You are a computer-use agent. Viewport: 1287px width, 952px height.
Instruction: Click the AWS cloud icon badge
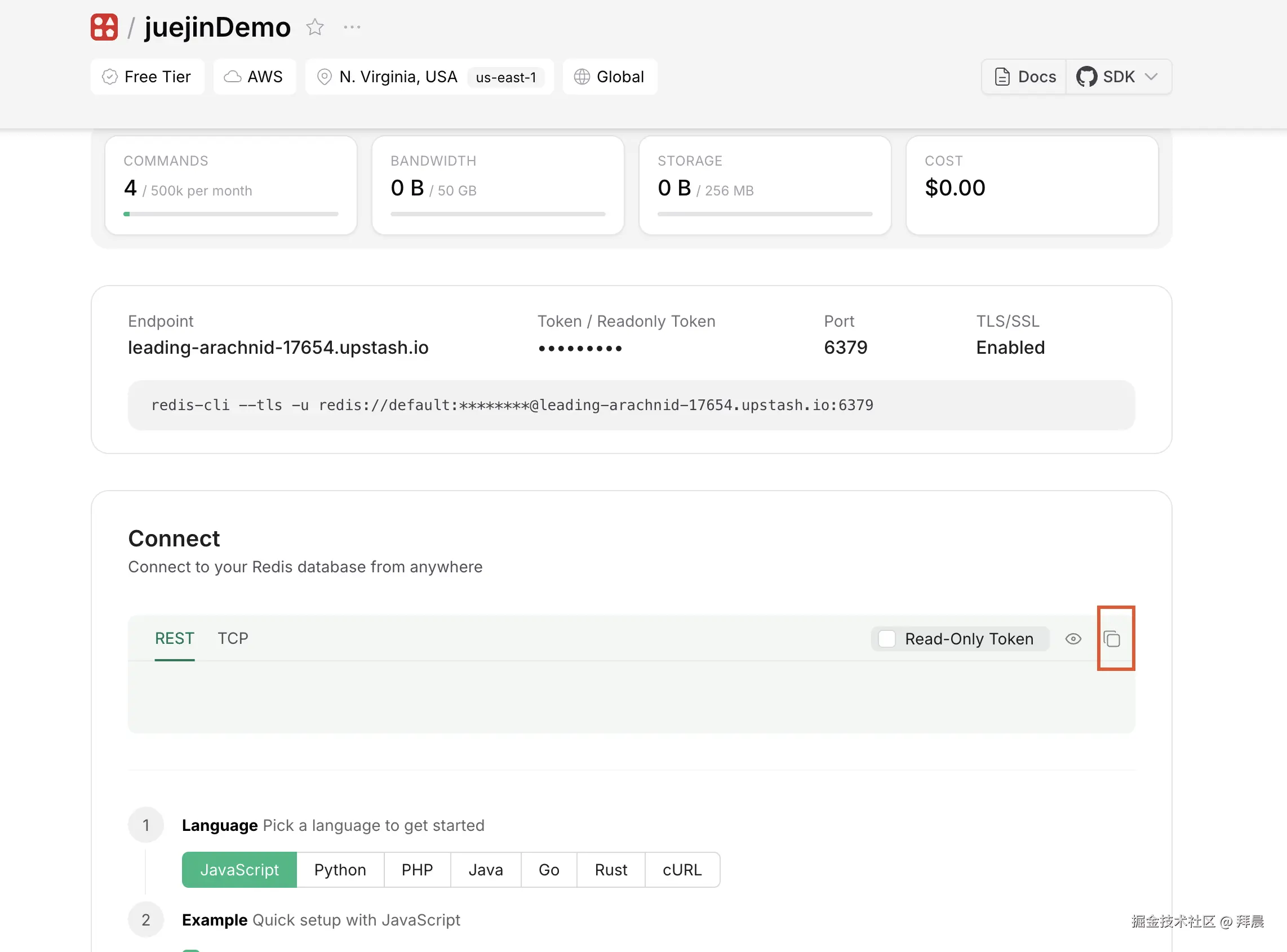tap(232, 77)
